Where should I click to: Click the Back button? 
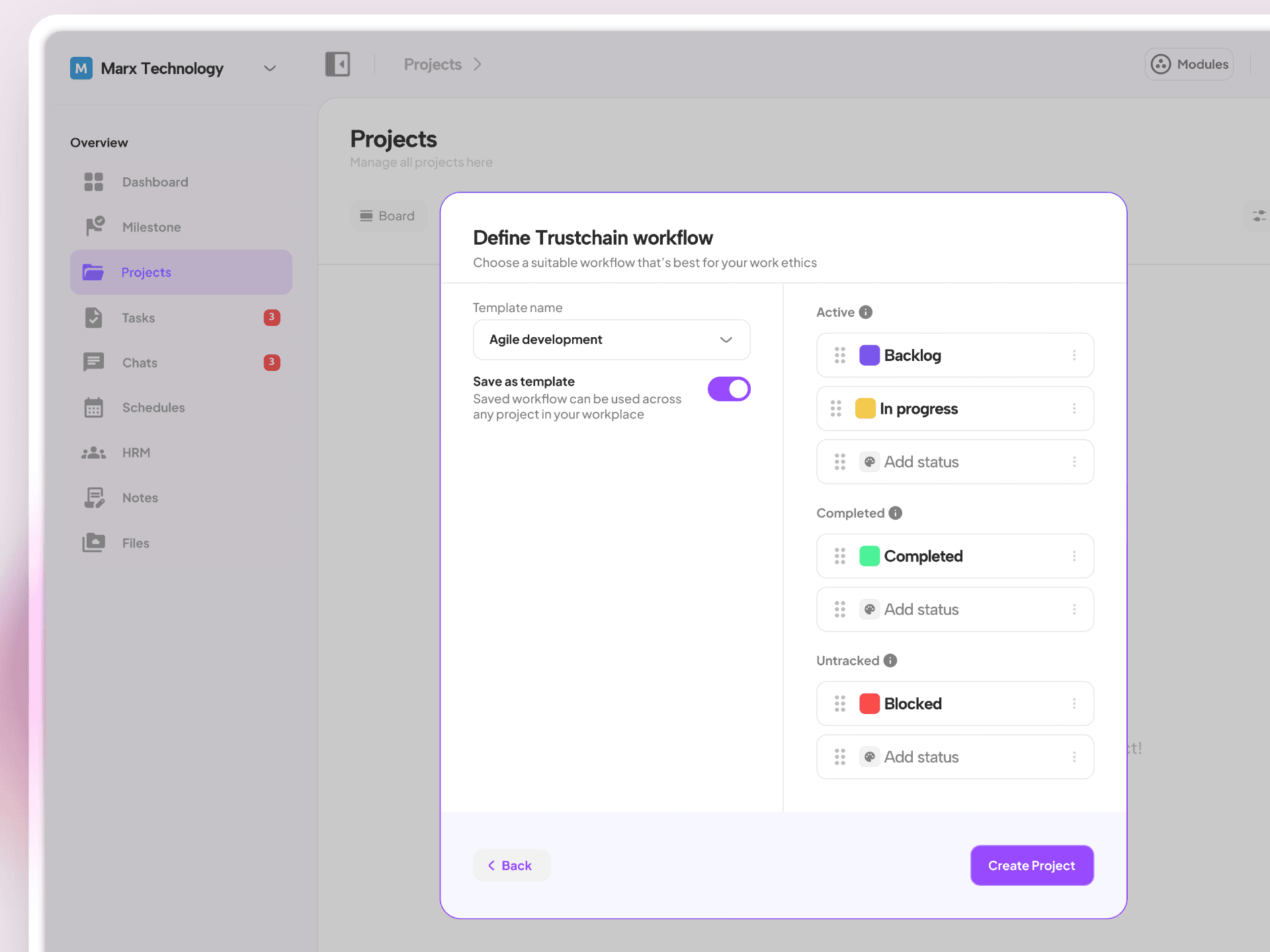pyautogui.click(x=511, y=865)
